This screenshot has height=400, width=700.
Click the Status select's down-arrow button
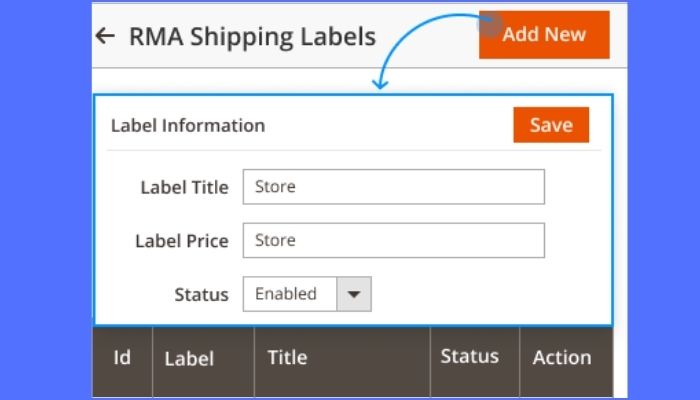point(354,294)
